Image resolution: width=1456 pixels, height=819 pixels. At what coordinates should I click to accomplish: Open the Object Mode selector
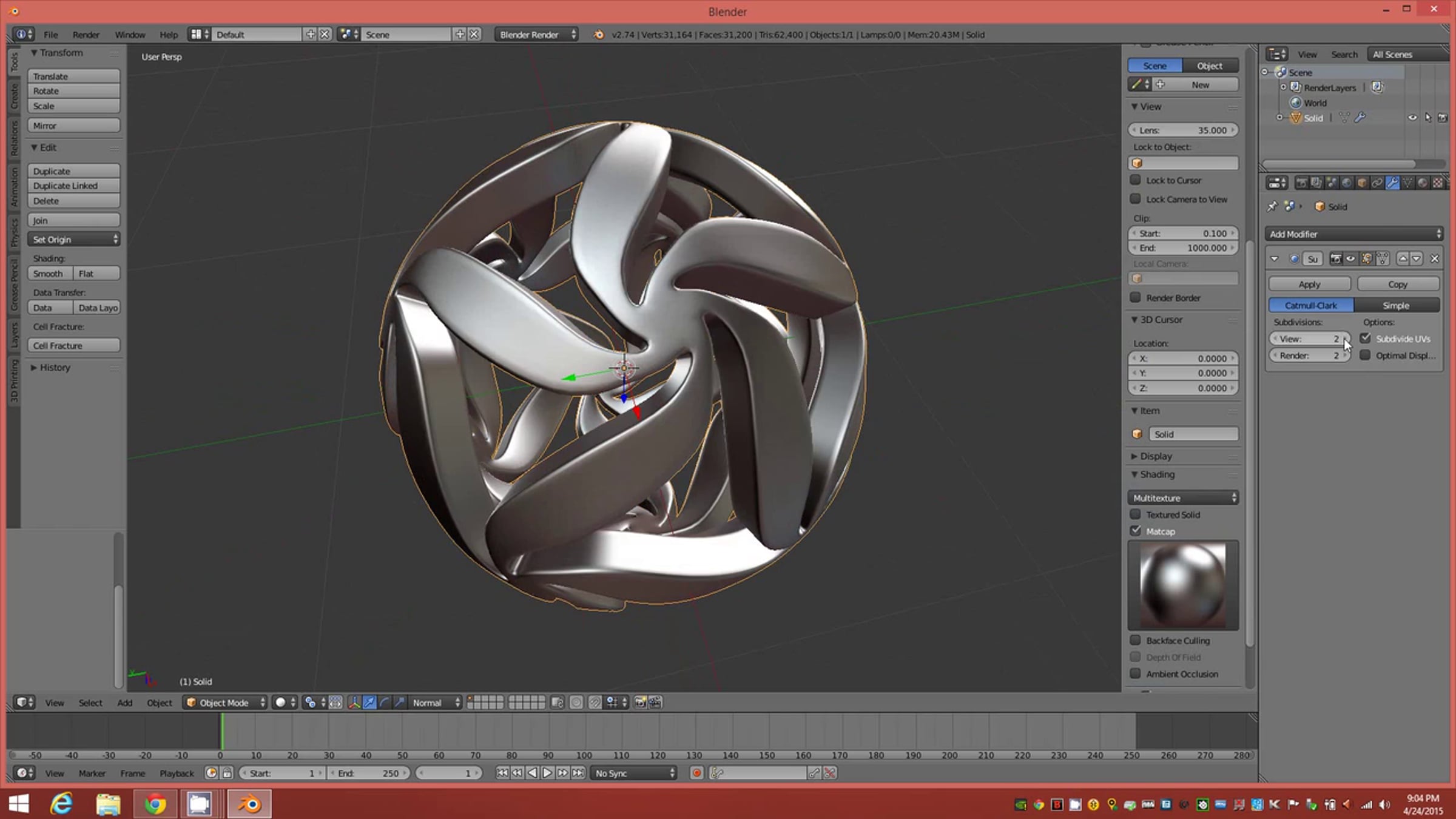[224, 703]
